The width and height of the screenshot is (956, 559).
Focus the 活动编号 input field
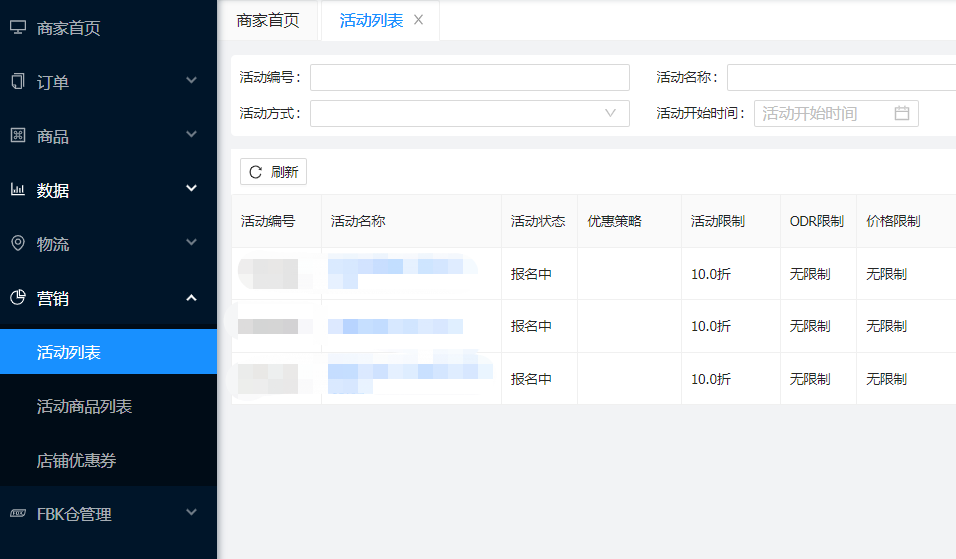[x=469, y=77]
